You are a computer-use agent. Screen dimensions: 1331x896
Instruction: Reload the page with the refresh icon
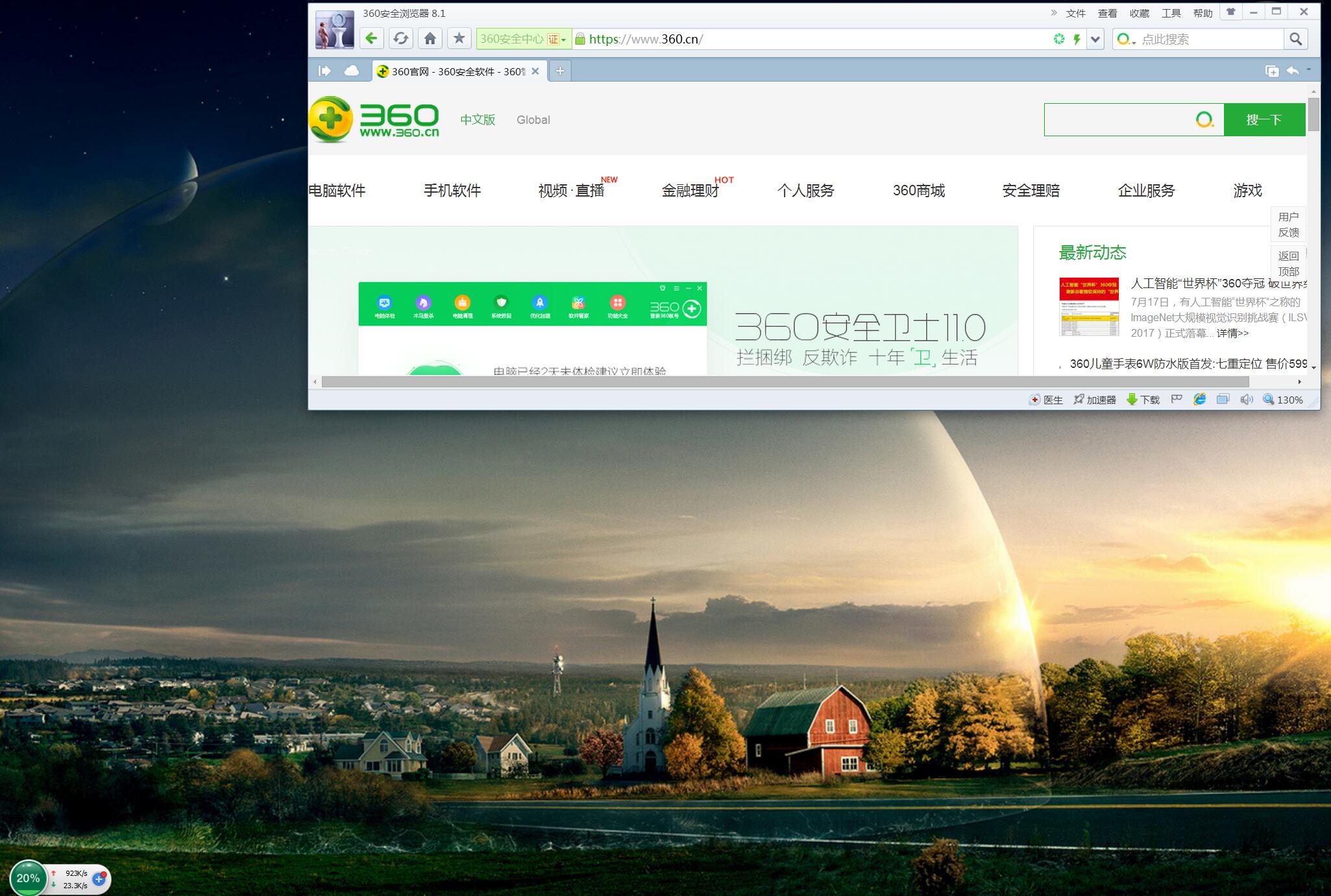400,39
